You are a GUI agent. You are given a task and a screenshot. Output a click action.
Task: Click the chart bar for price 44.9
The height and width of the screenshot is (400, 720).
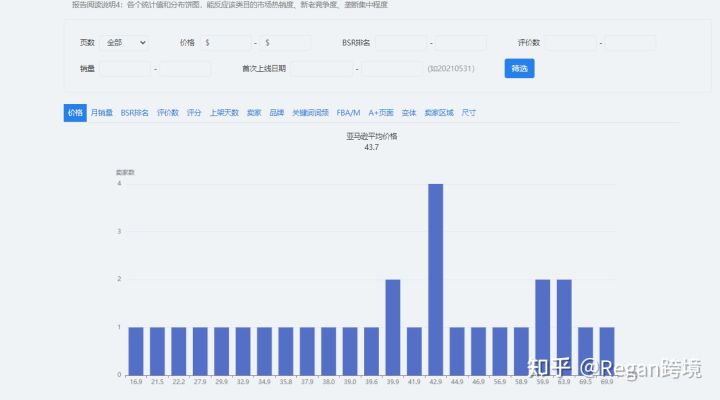(457, 351)
